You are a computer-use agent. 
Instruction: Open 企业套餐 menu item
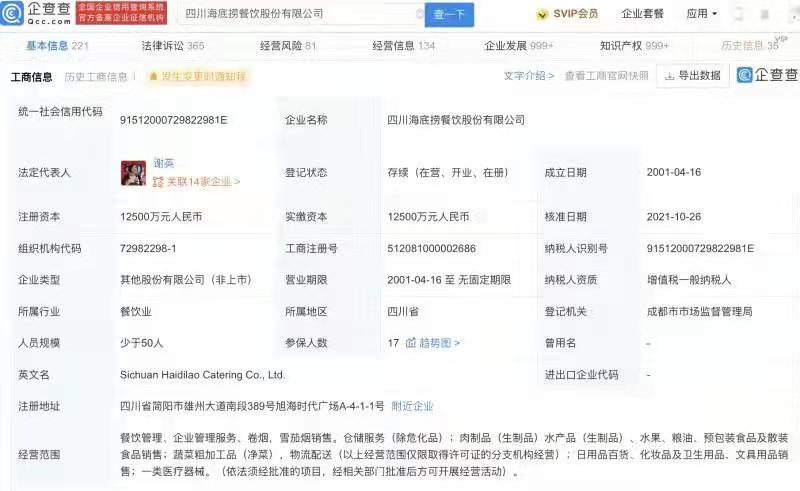click(x=642, y=14)
